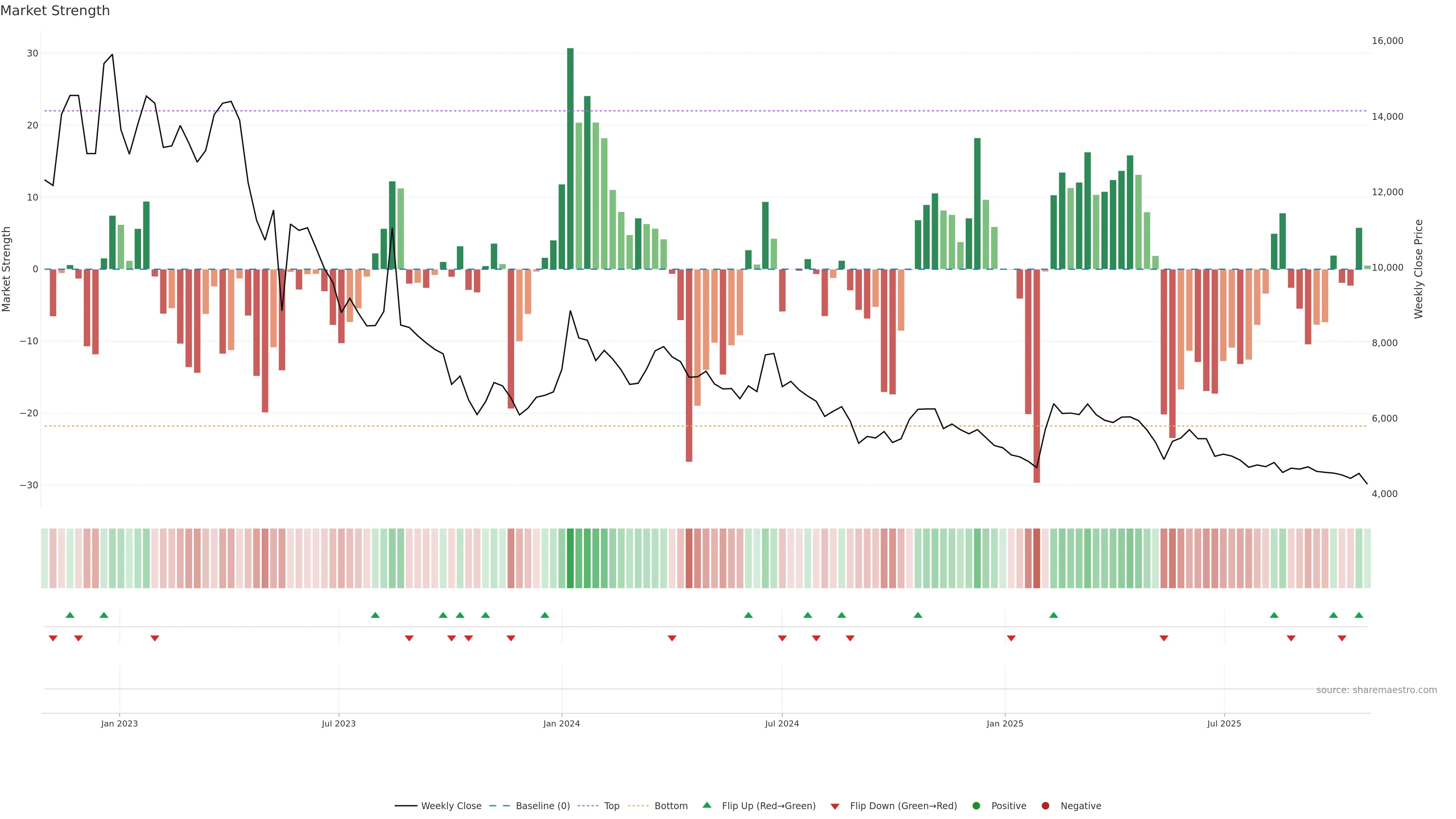Click the Market Strength chart title
The width and height of the screenshot is (1456, 819).
click(x=55, y=11)
